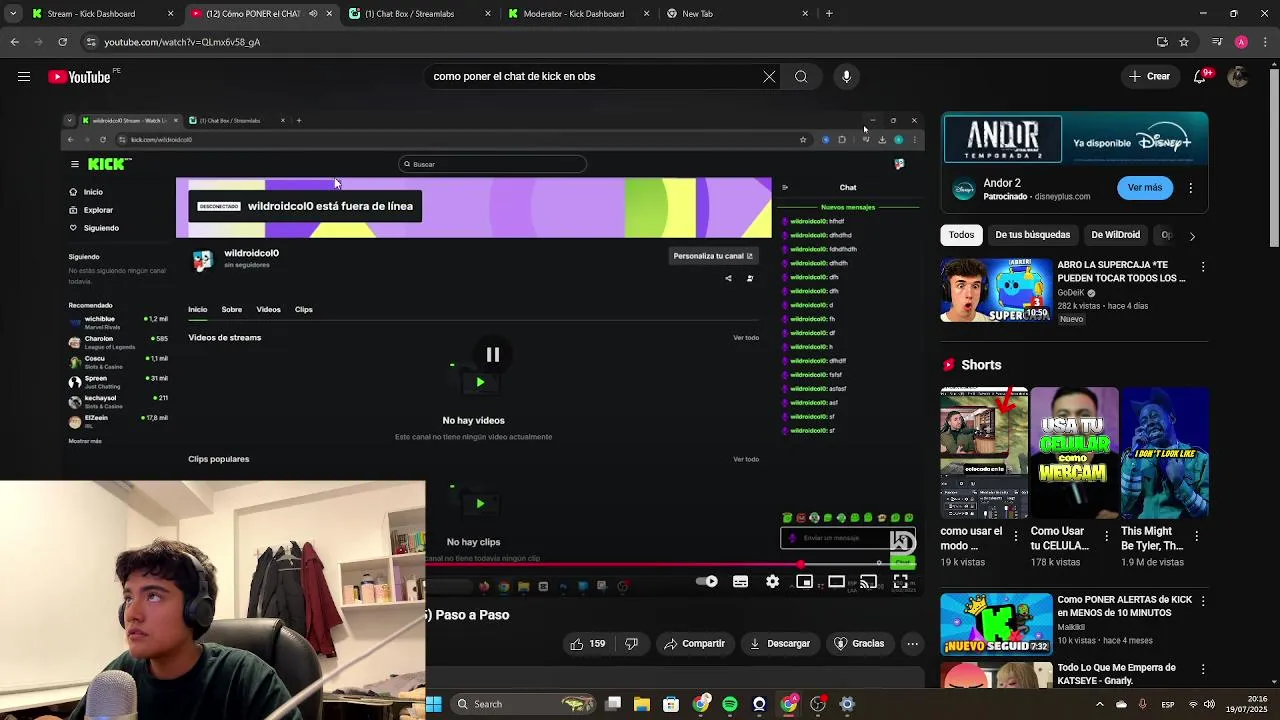Open more actions menu below video
This screenshot has height=720, width=1280.
point(912,644)
